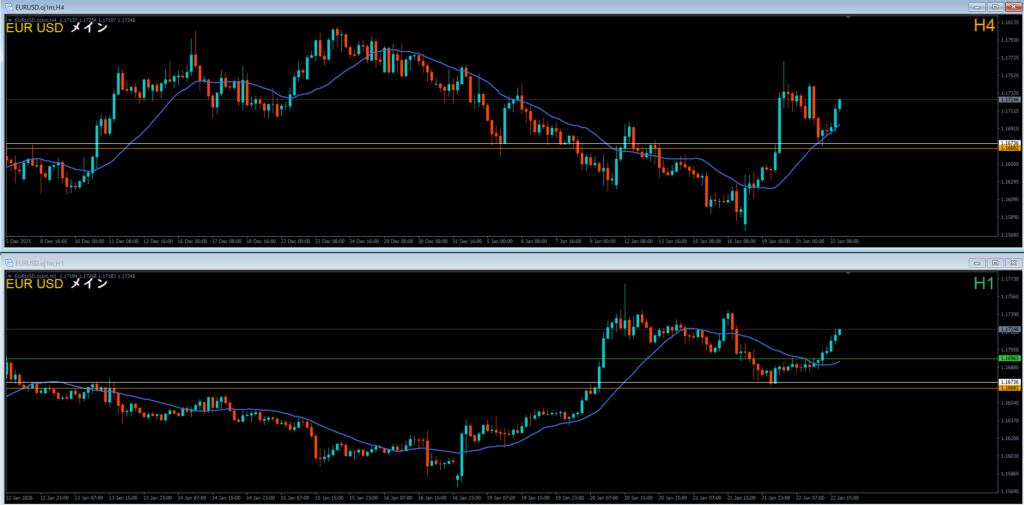The image size is (1024, 505).
Task: Expand the arrow beside EURUSD.oj1m,H4 info text
Action: point(8,18)
